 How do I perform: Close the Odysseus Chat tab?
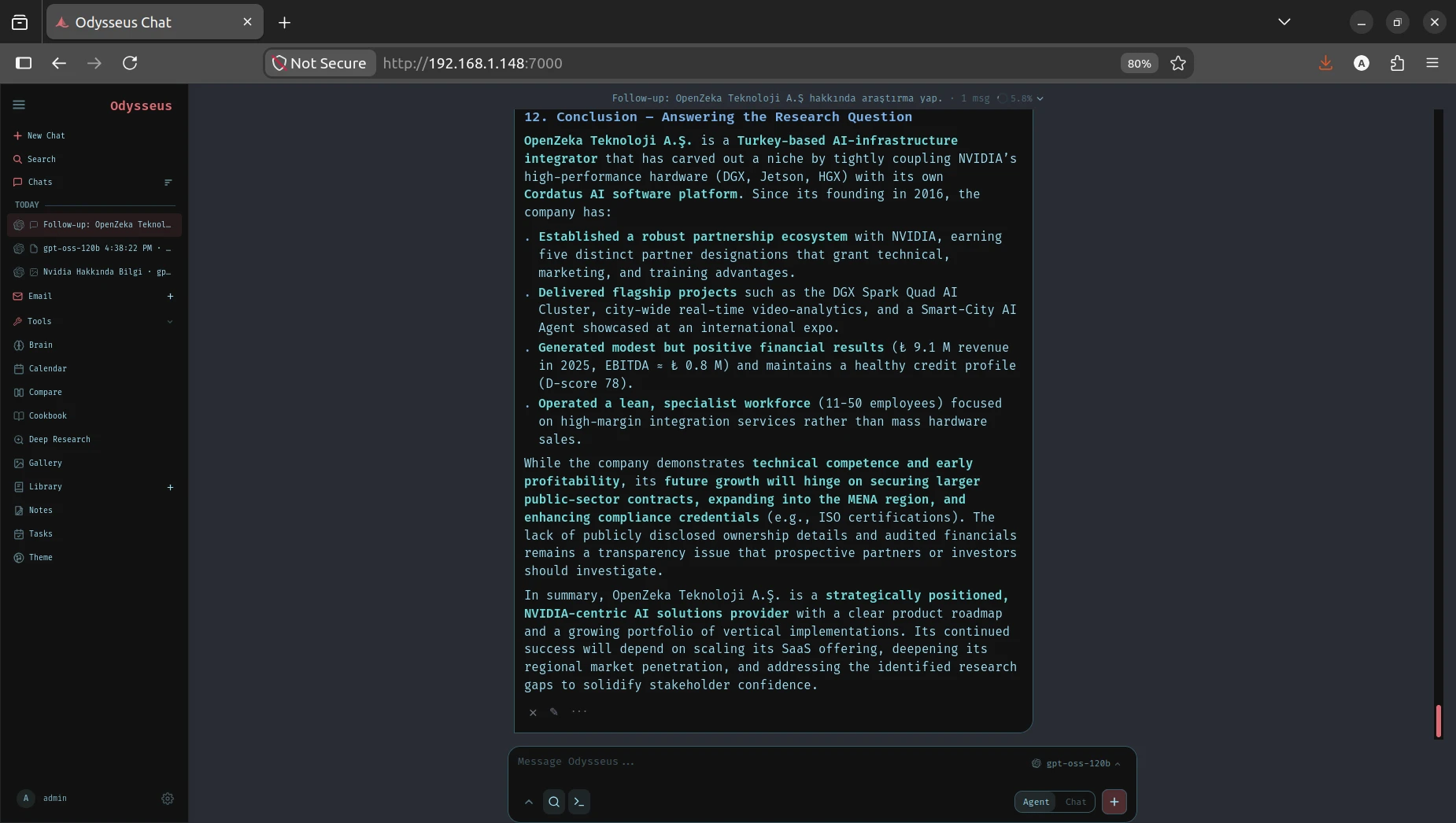pyautogui.click(x=247, y=22)
